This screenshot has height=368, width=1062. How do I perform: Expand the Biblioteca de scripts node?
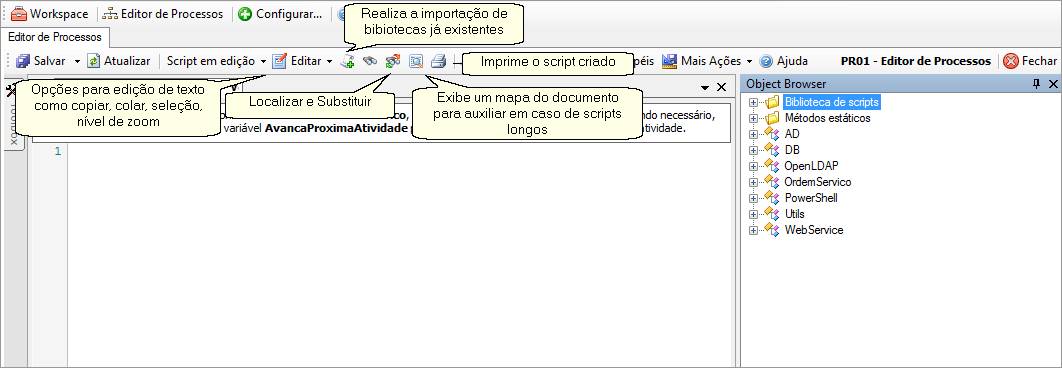[753, 103]
